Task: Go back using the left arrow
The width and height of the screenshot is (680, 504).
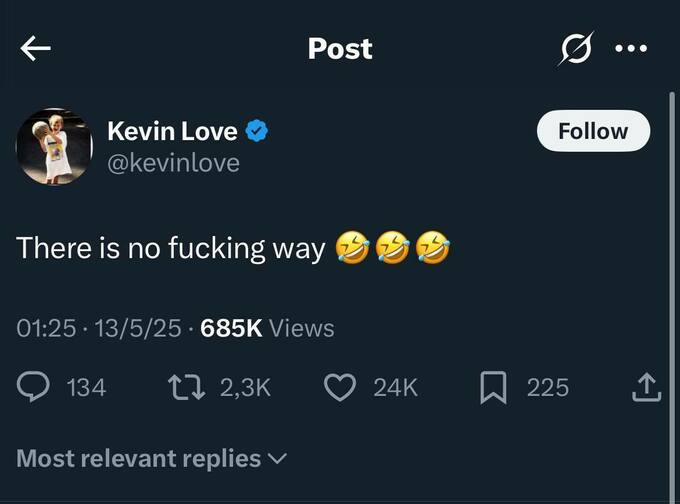Action: pyautogui.click(x=36, y=49)
